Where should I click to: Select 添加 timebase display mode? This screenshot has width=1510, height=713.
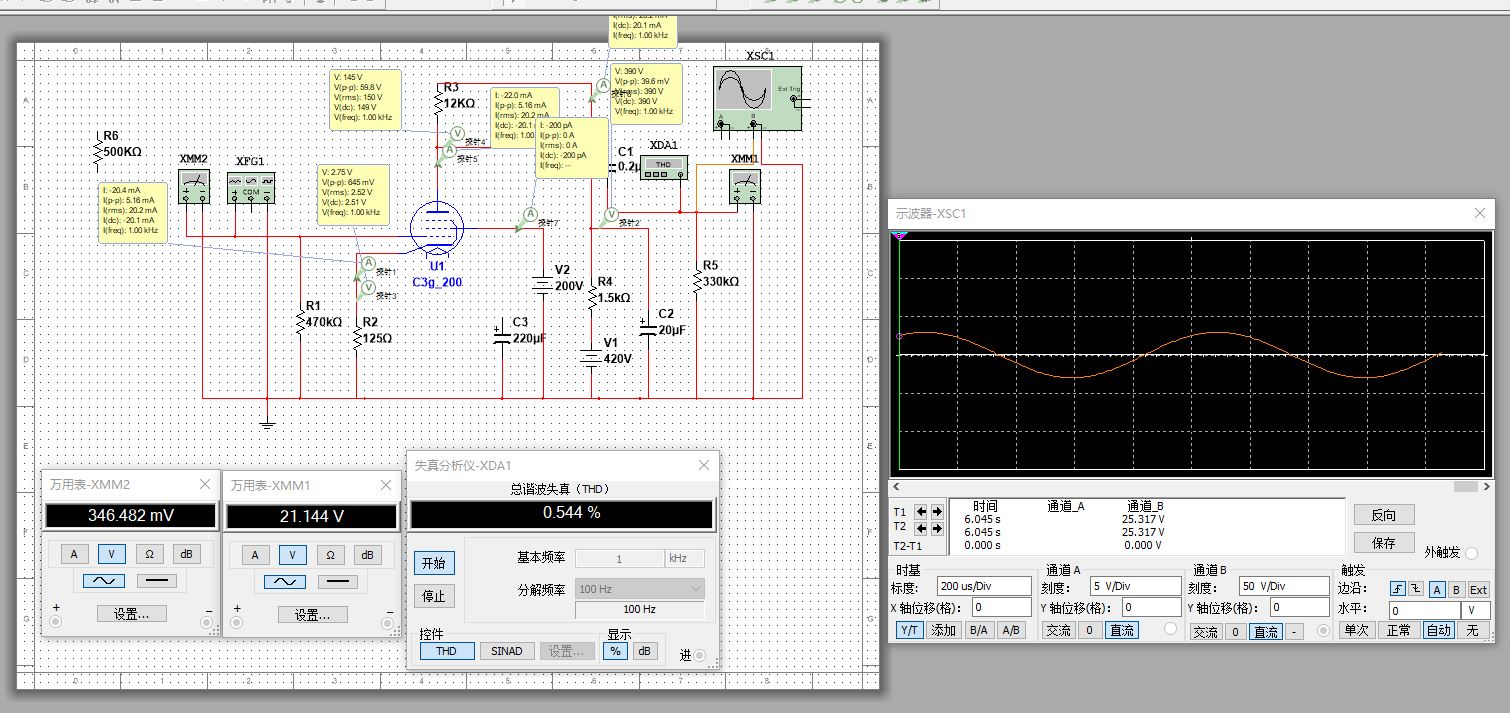coord(944,630)
